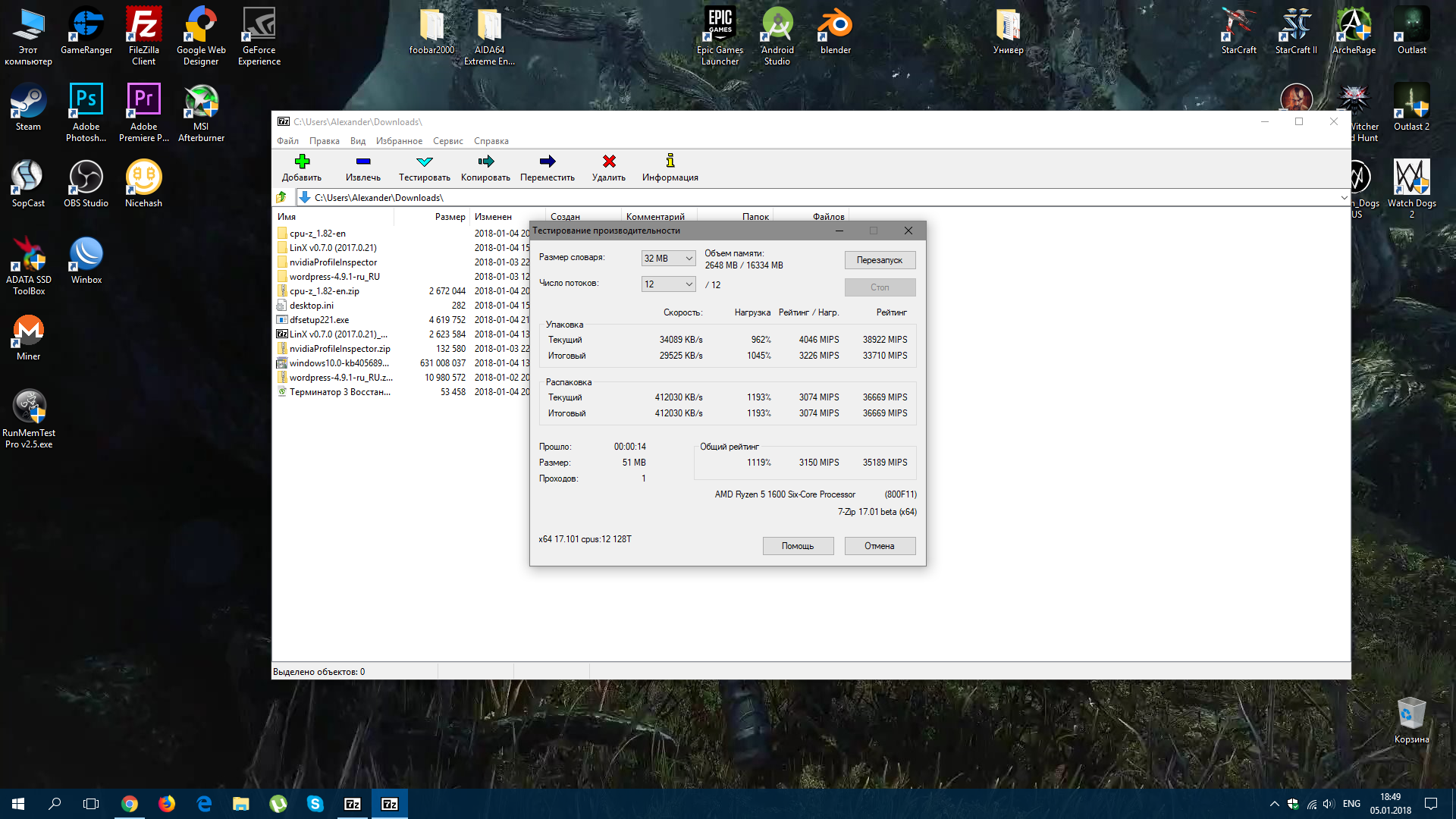Open the Избранное menu
The width and height of the screenshot is (1456, 819).
[399, 141]
